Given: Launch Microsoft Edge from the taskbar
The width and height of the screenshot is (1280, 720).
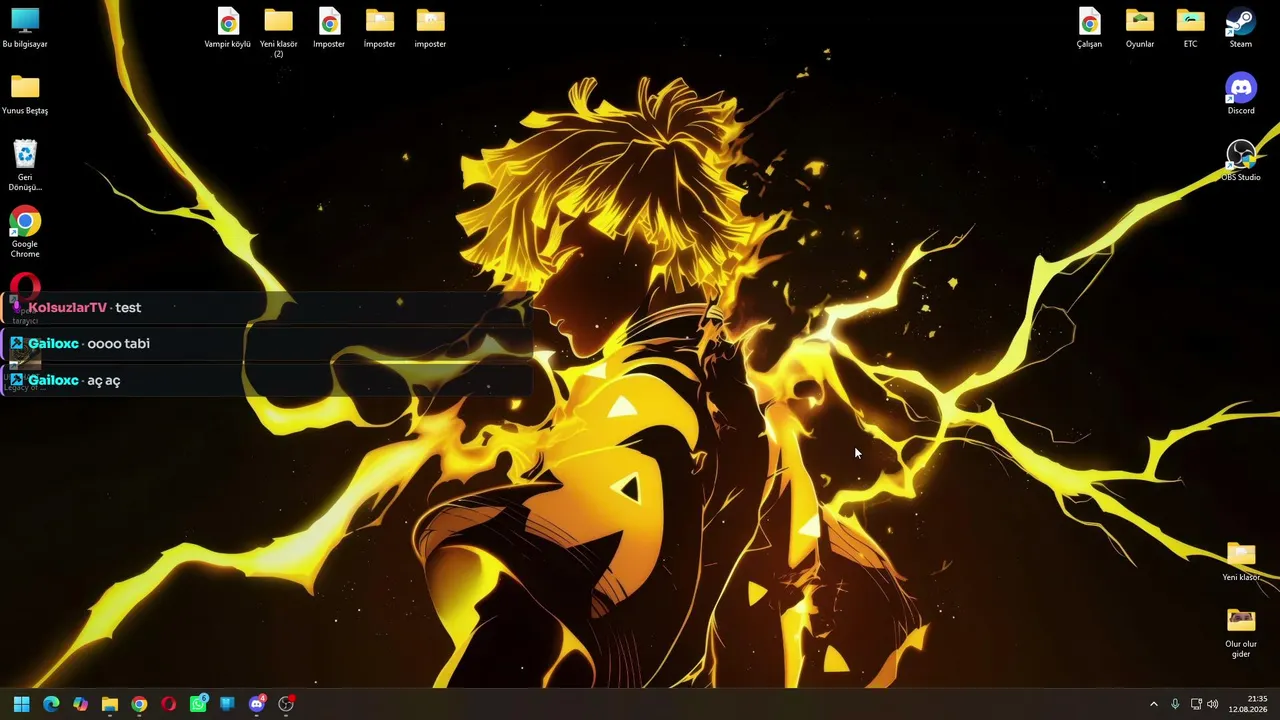Looking at the screenshot, I should coord(51,704).
